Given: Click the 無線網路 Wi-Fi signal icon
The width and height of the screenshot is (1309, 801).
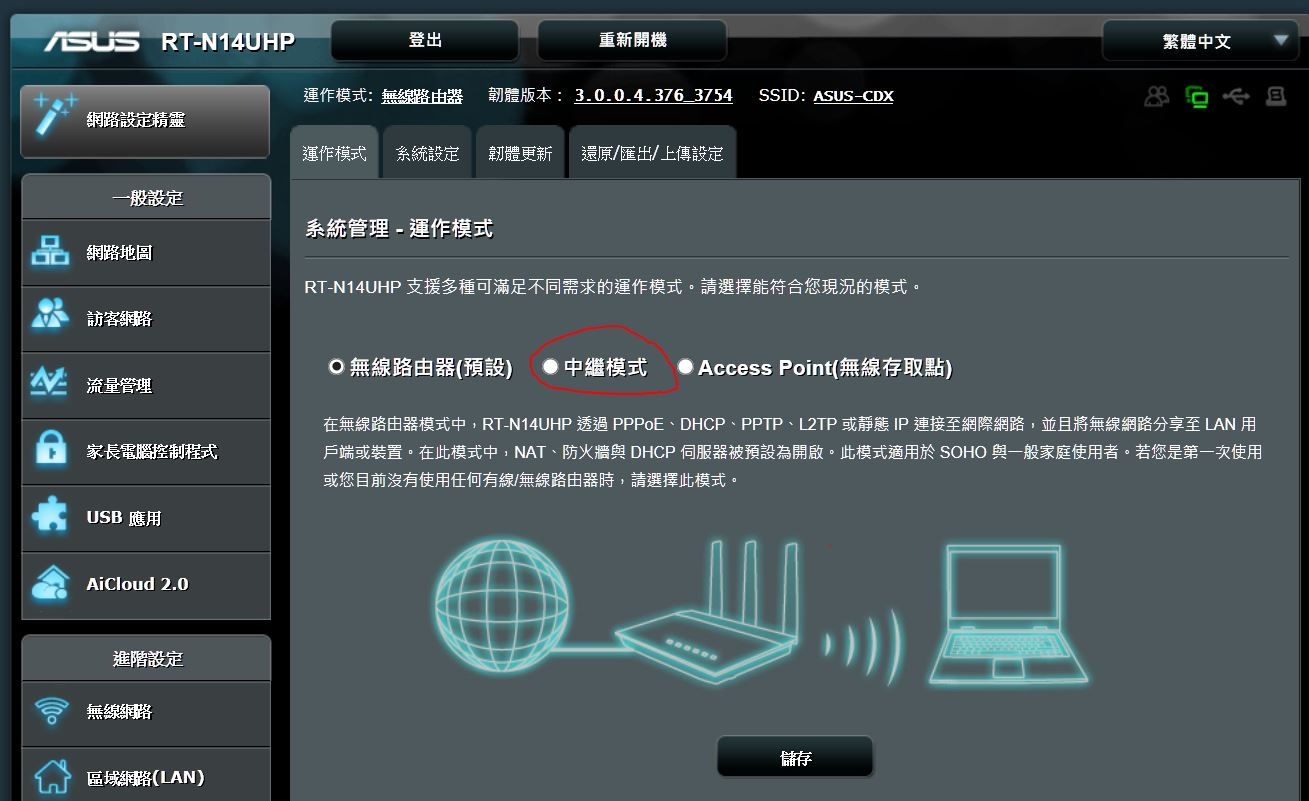Looking at the screenshot, I should pos(51,711).
